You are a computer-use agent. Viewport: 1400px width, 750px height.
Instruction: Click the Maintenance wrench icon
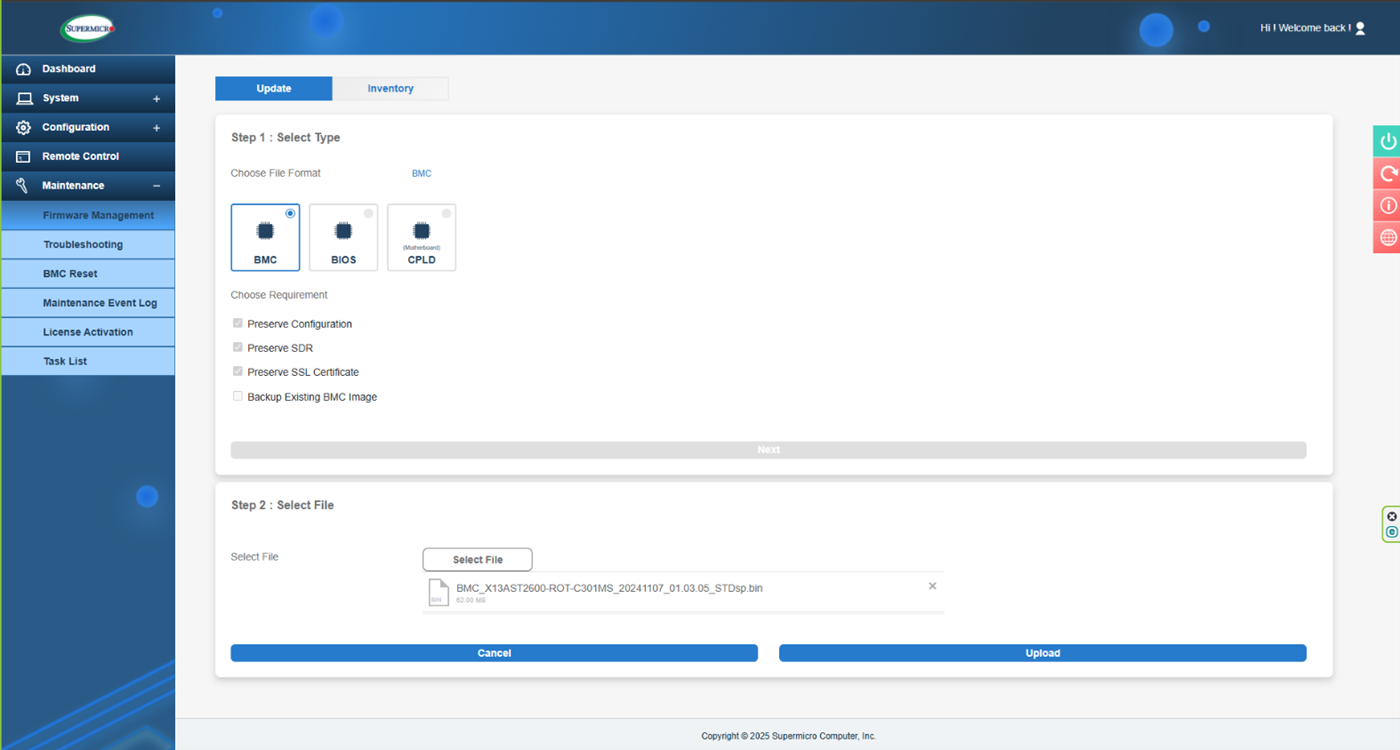[23, 186]
